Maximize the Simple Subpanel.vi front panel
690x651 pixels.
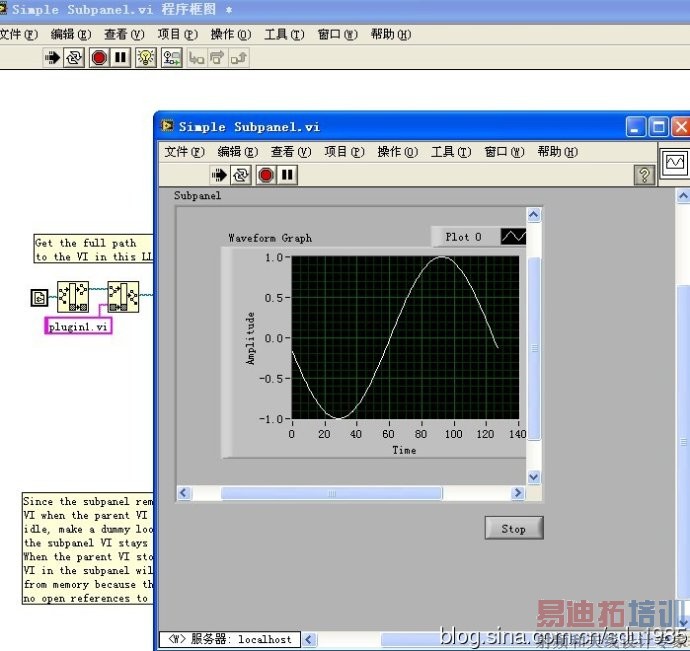pyautogui.click(x=658, y=127)
